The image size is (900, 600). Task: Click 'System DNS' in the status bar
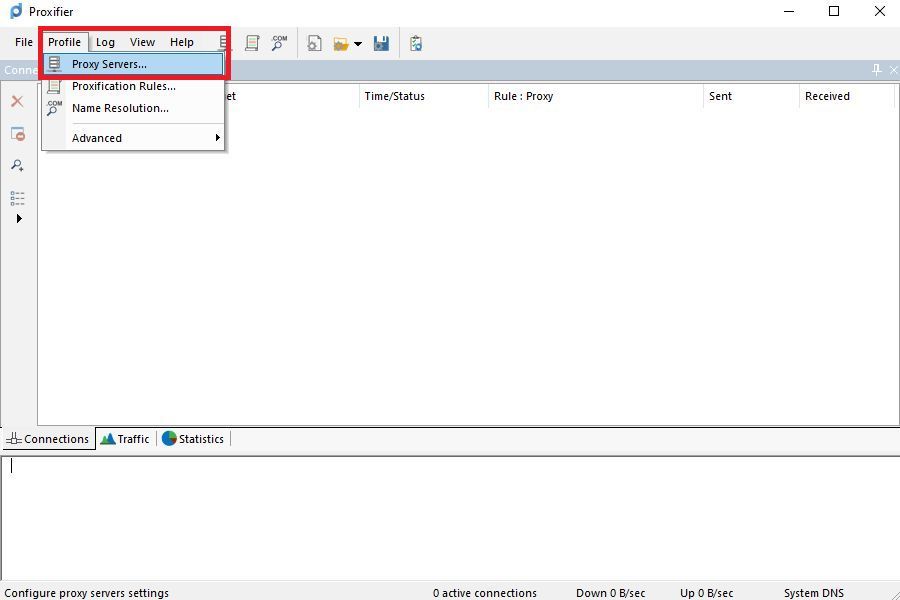[813, 593]
